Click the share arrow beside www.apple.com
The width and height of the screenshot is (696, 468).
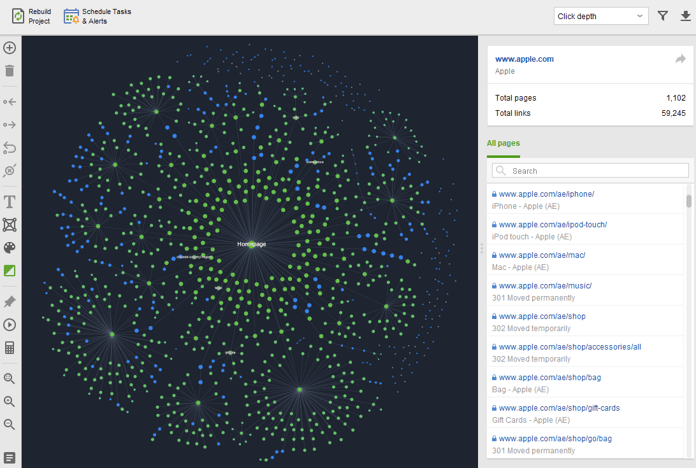680,59
